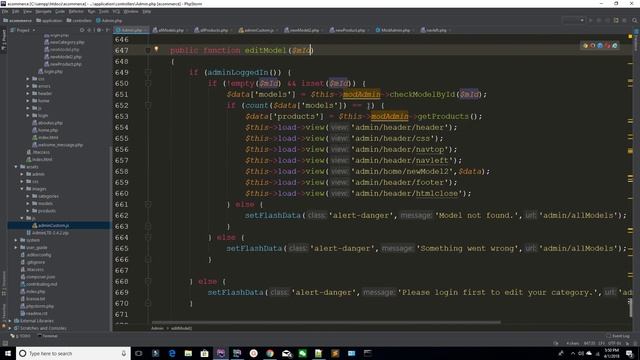Select welcome_message.php in the project tree
Viewport: 640px width, 360px height.
[57, 145]
